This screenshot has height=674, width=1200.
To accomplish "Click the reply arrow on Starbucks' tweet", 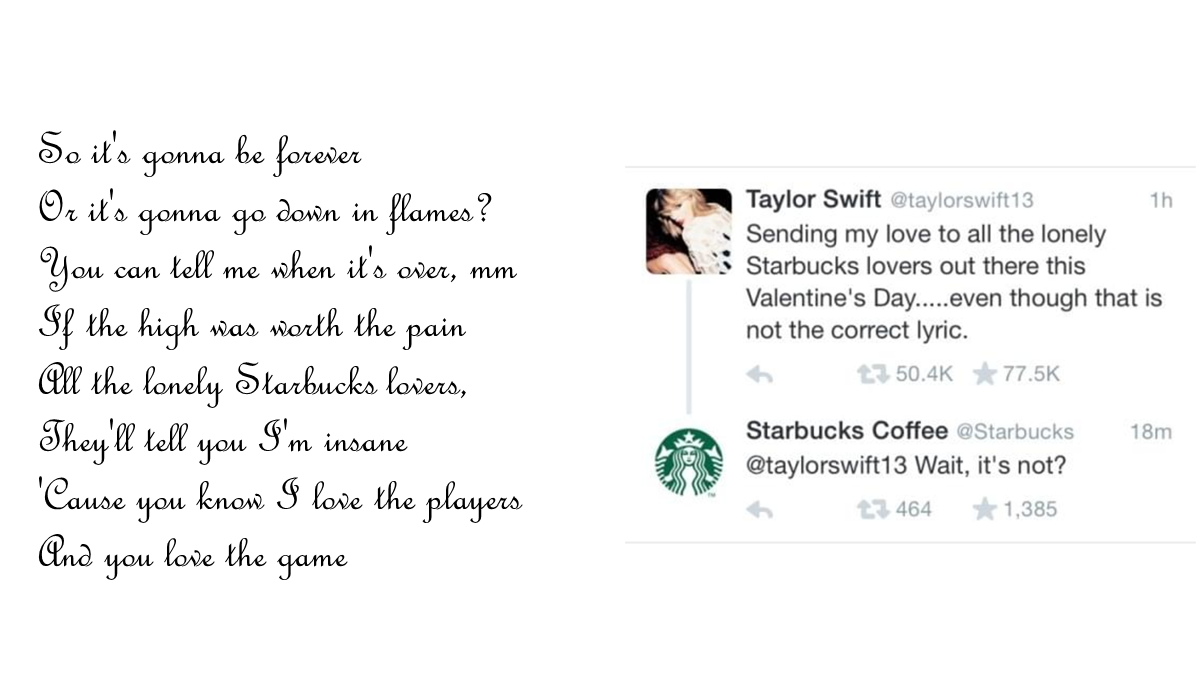I will tap(760, 509).
